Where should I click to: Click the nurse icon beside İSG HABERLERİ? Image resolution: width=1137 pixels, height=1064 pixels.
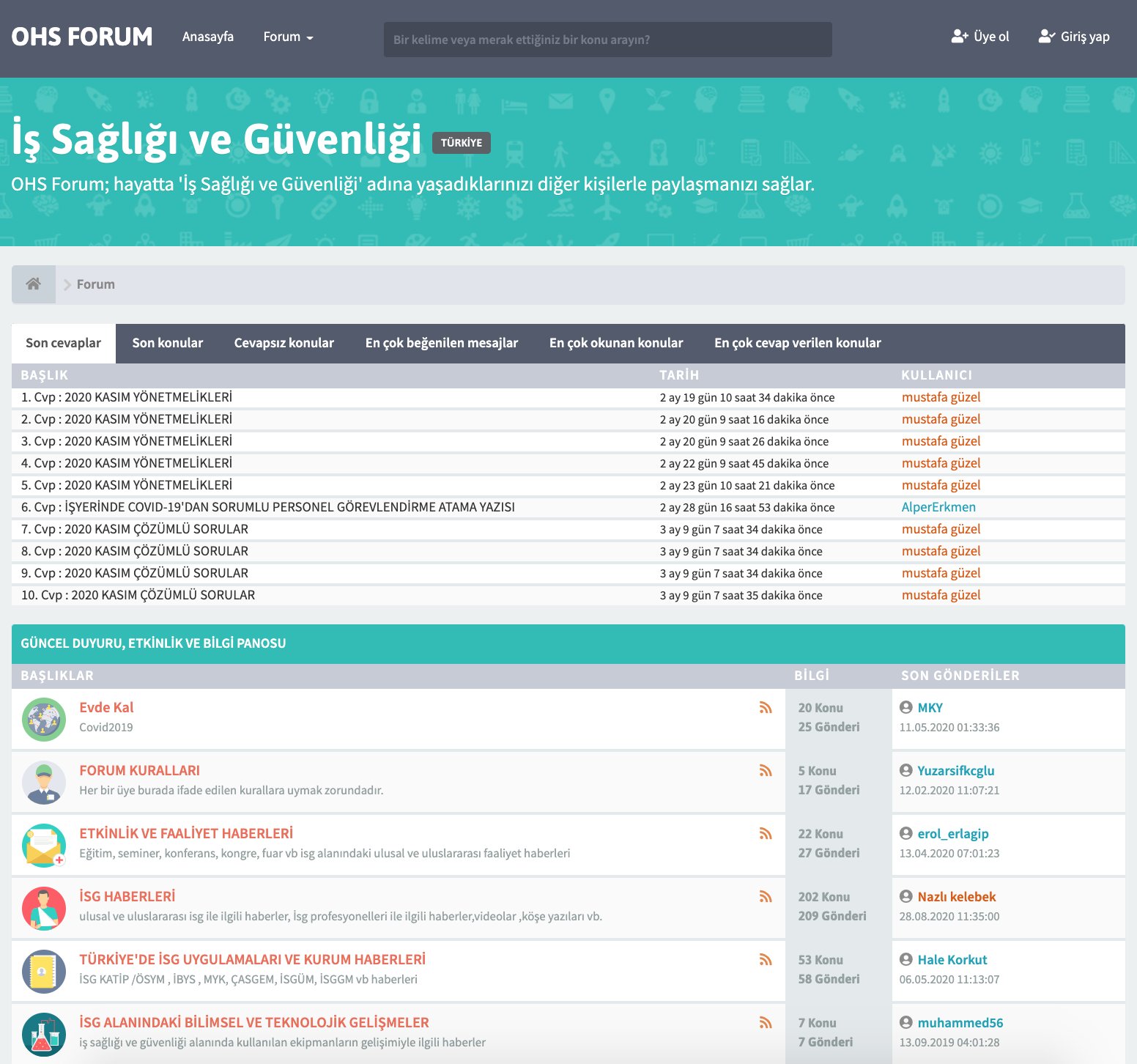44,906
